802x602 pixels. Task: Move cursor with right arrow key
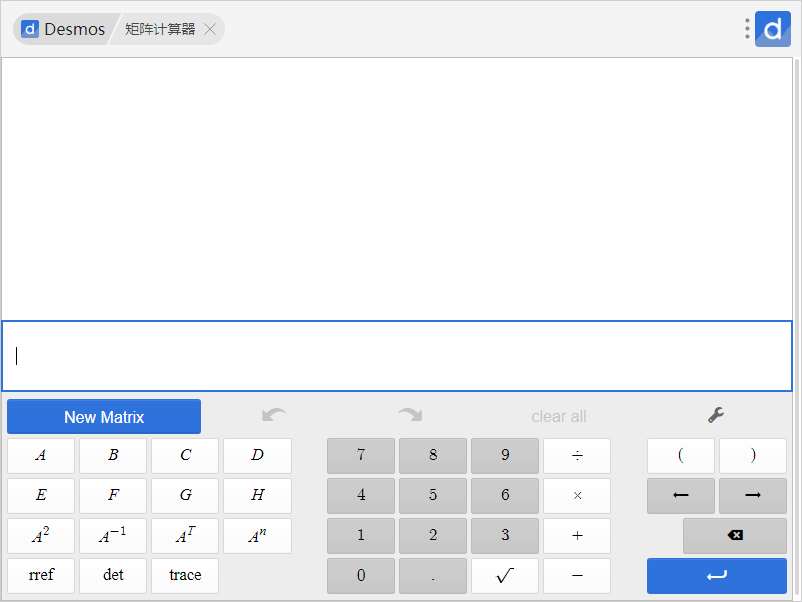pyautogui.click(x=753, y=496)
